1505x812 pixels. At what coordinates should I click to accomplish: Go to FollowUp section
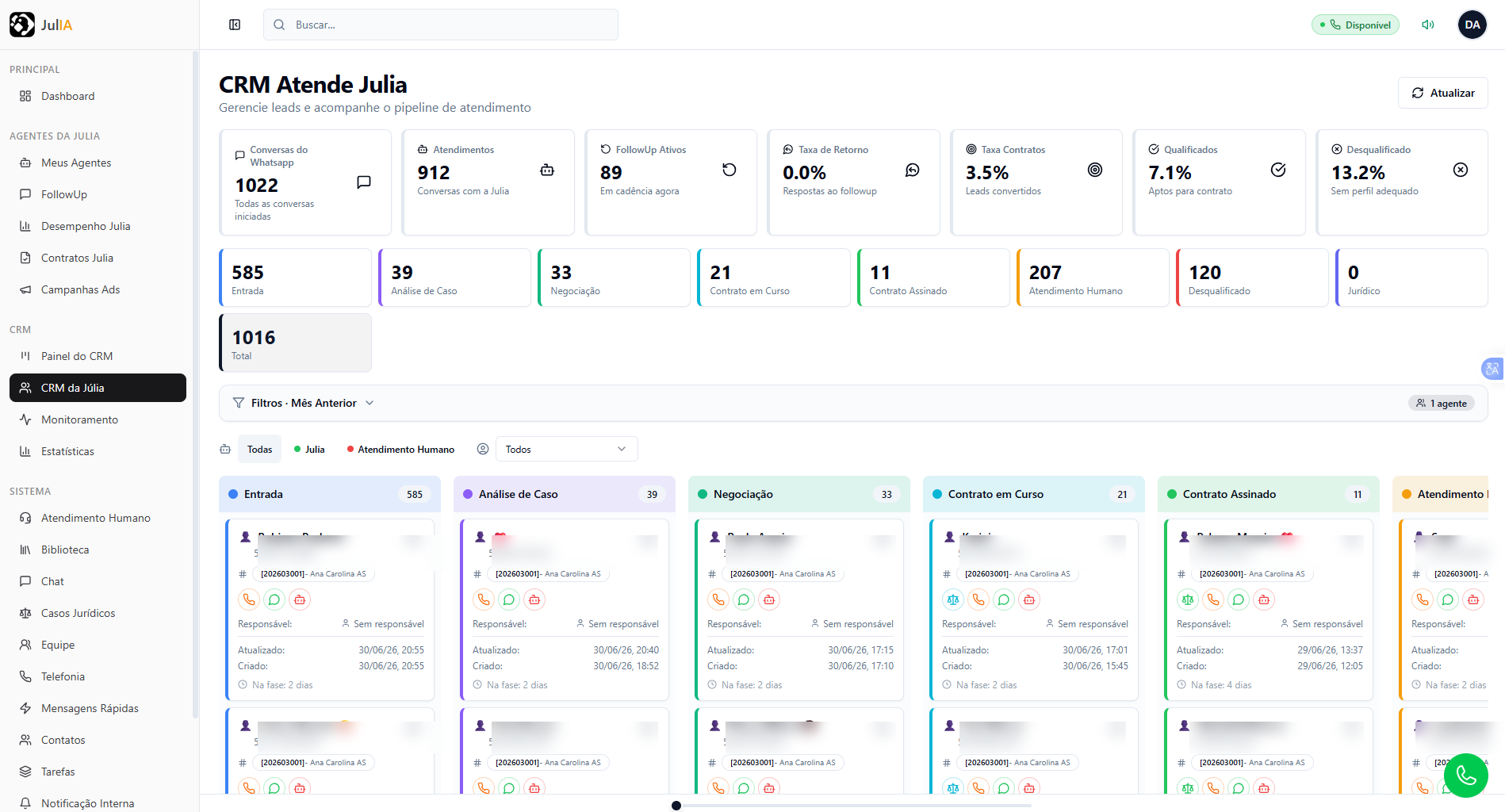point(98,194)
